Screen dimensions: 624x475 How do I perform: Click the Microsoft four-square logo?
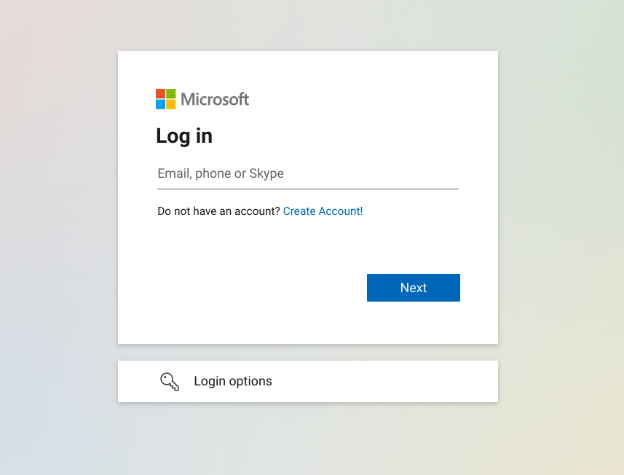[x=166, y=99]
